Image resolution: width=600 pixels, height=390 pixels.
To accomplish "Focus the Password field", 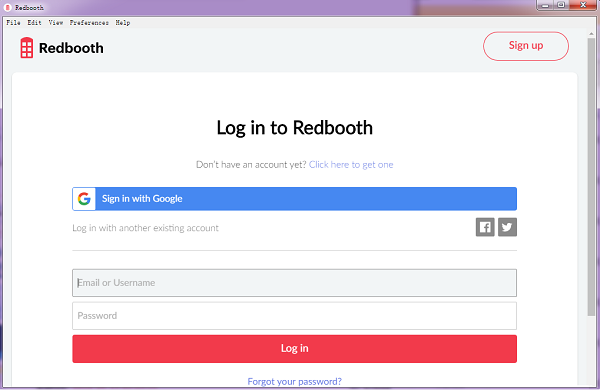I will (294, 316).
